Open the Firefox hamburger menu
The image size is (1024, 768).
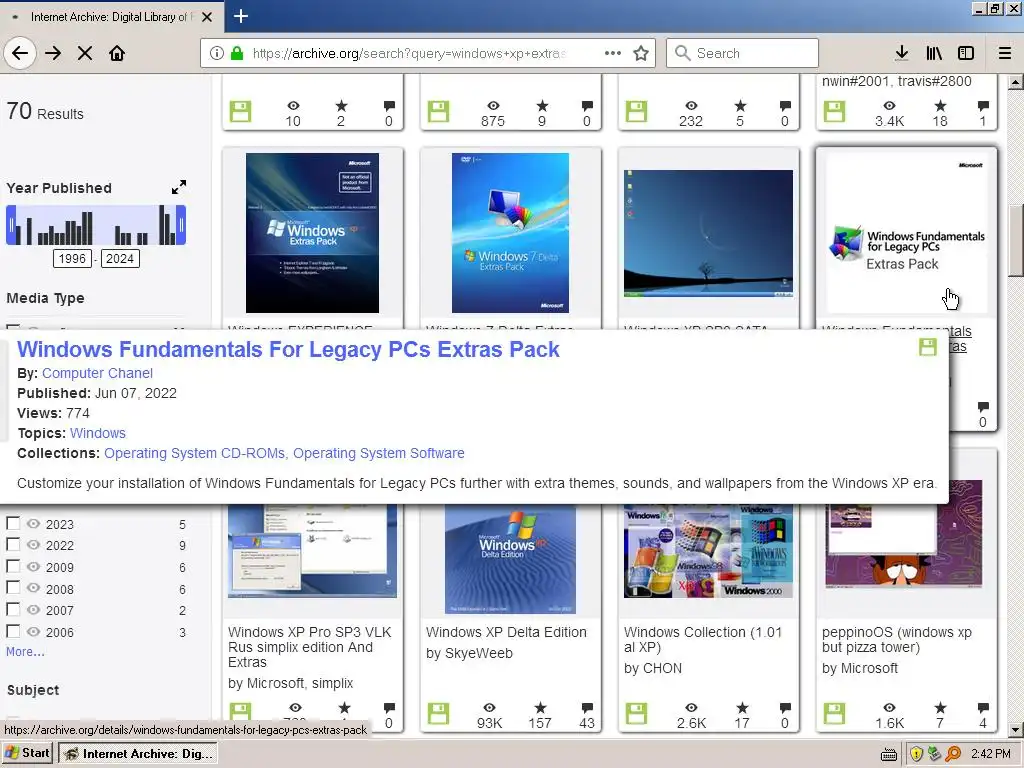click(x=1005, y=53)
